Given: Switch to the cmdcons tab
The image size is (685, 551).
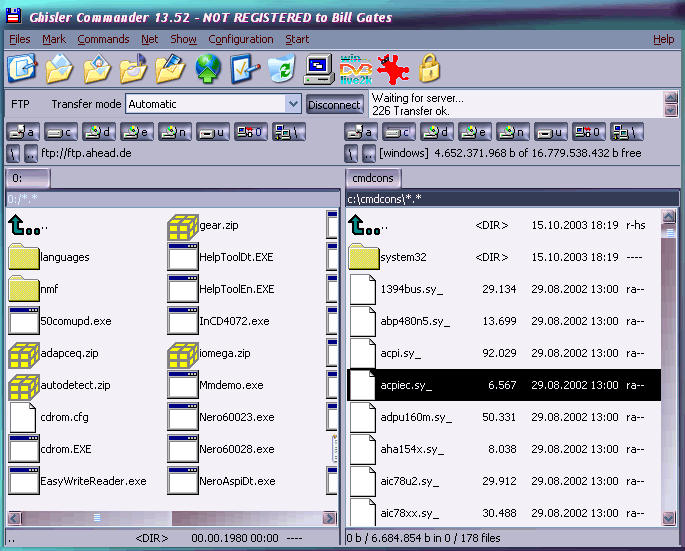Looking at the screenshot, I should 372,179.
